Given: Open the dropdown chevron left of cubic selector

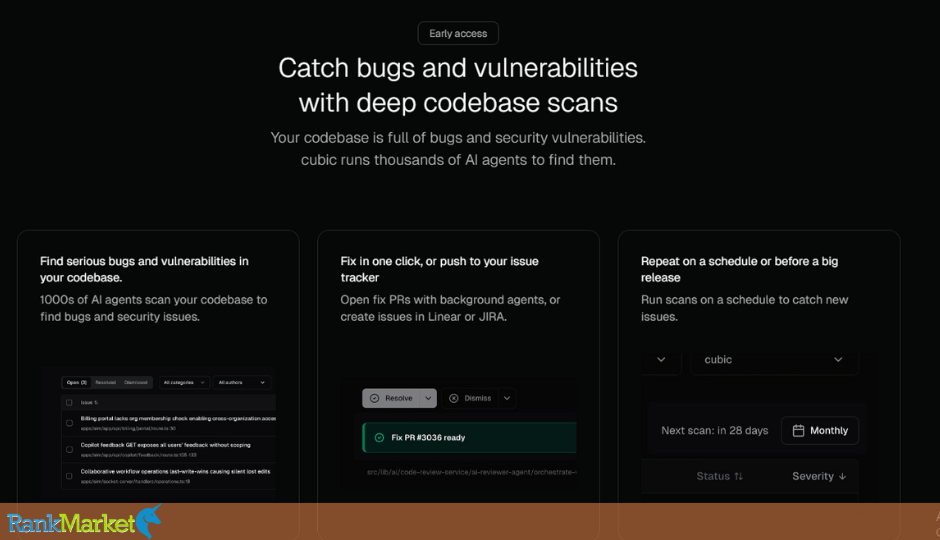Looking at the screenshot, I should coord(661,360).
